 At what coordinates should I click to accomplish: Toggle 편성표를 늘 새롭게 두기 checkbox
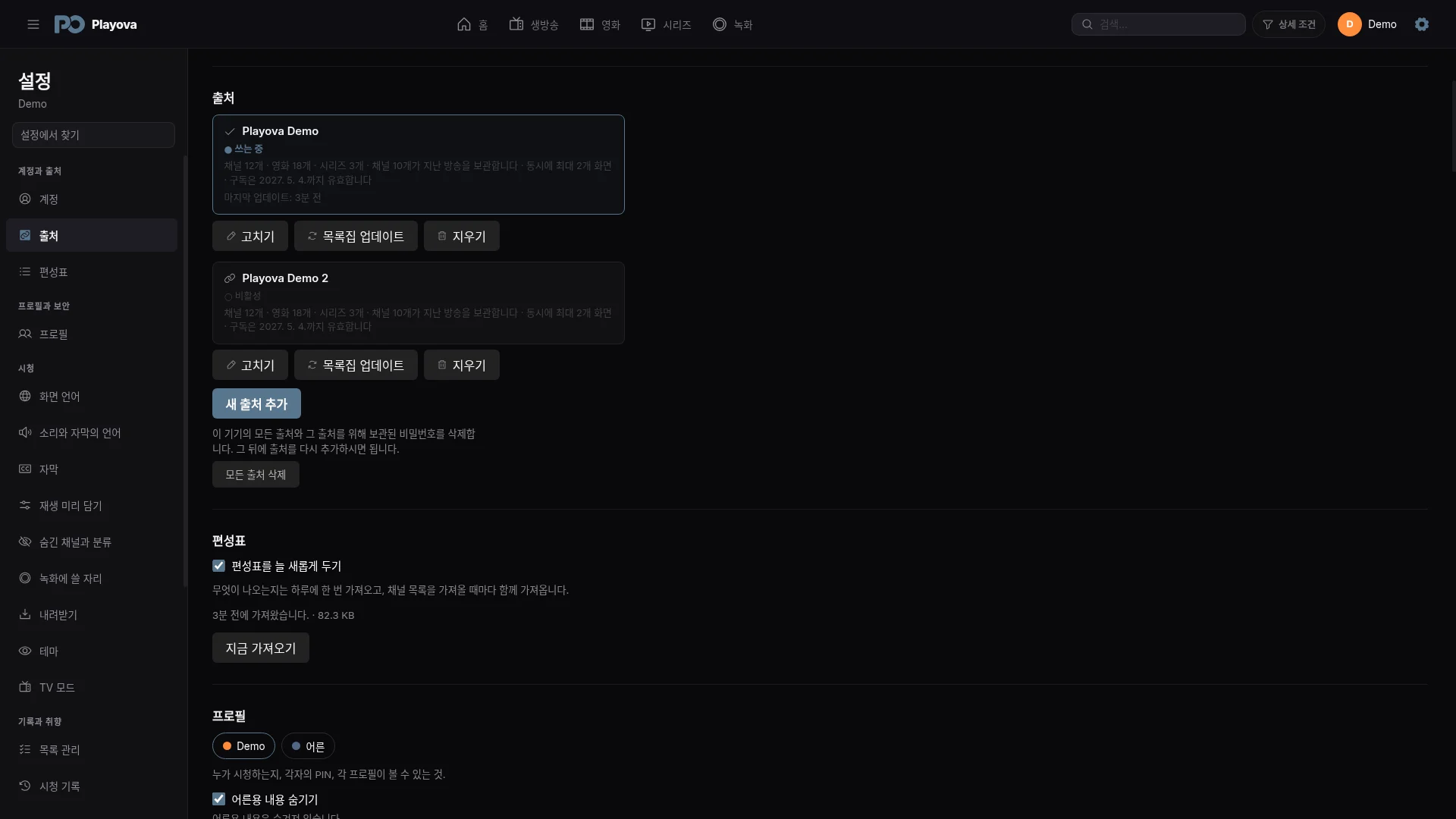219,566
